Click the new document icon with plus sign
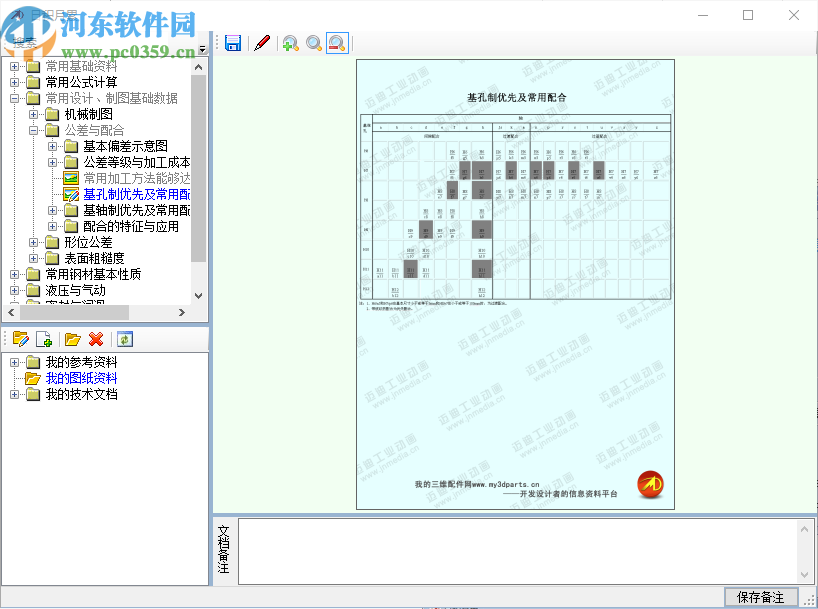The height and width of the screenshot is (609, 818). [x=45, y=339]
